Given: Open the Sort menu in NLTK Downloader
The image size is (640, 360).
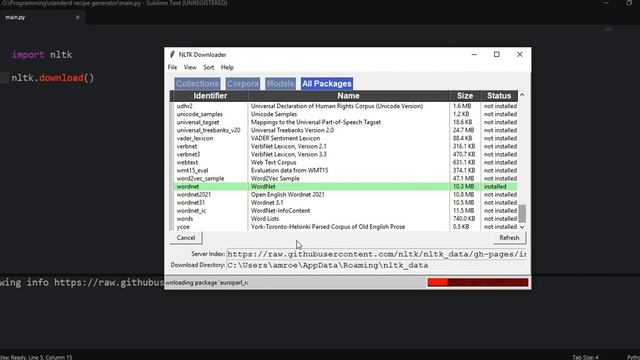Looking at the screenshot, I should tap(209, 67).
